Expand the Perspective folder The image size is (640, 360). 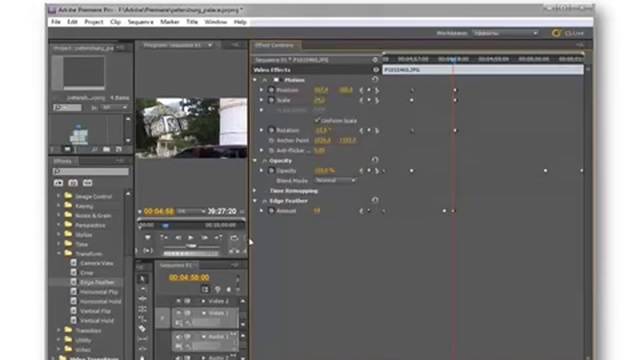(x=59, y=224)
